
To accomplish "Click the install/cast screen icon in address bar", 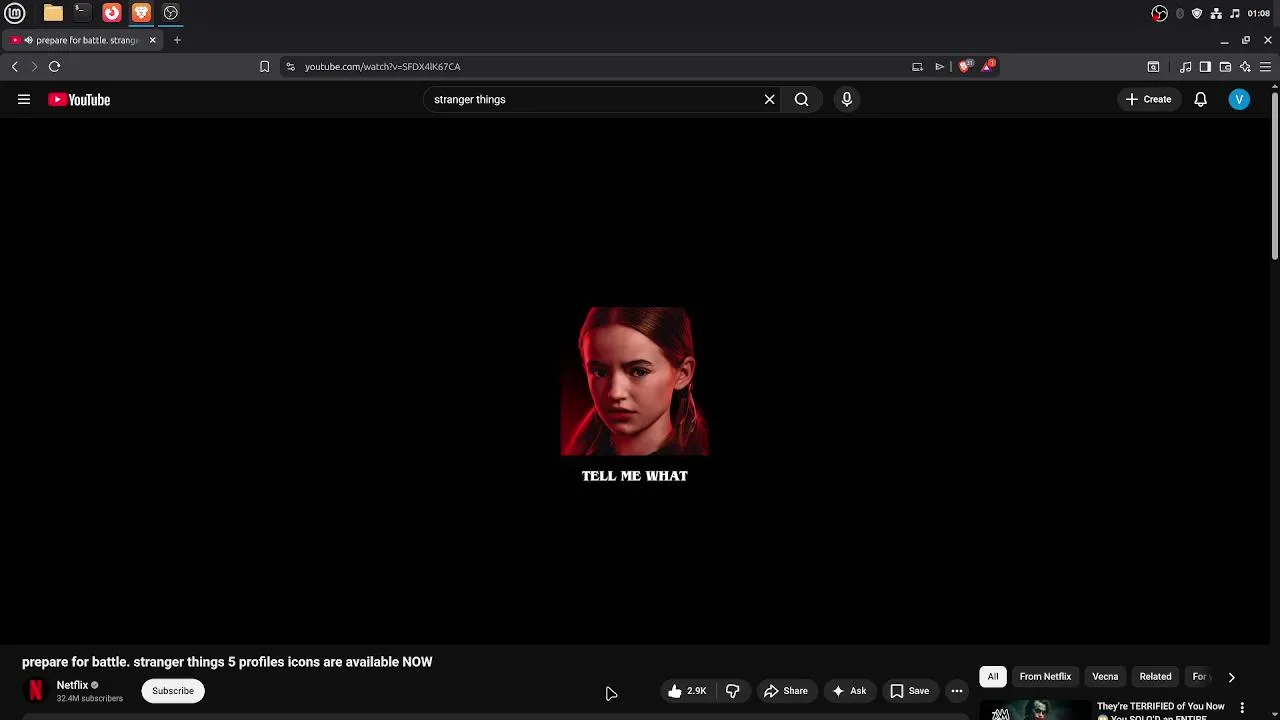I will click(917, 66).
